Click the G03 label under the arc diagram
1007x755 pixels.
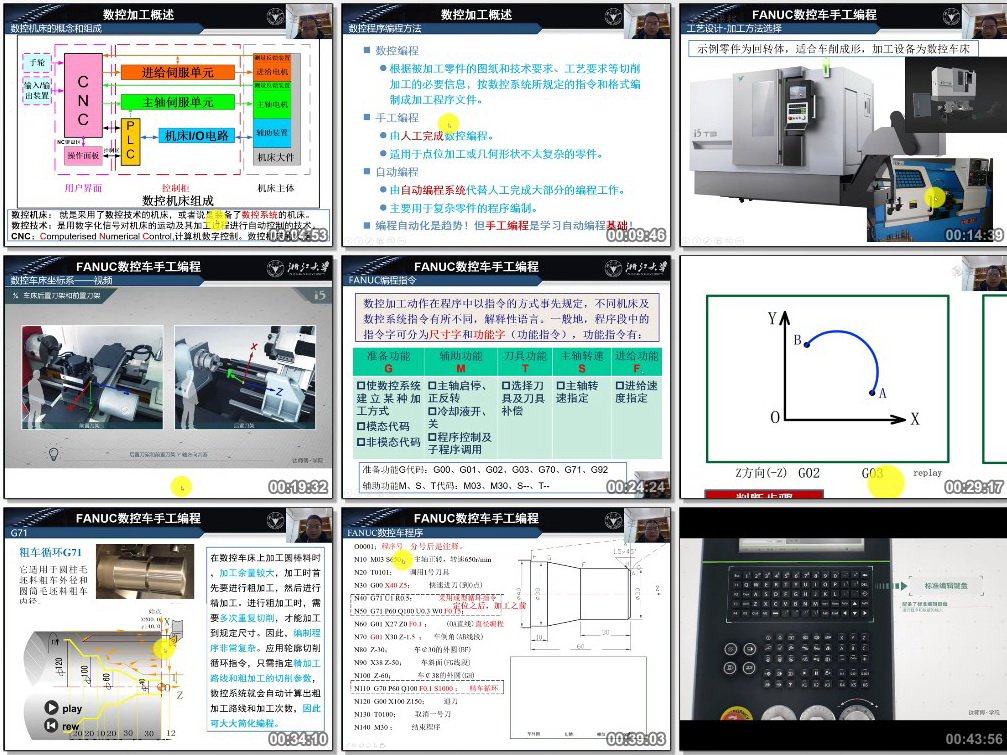(872, 473)
